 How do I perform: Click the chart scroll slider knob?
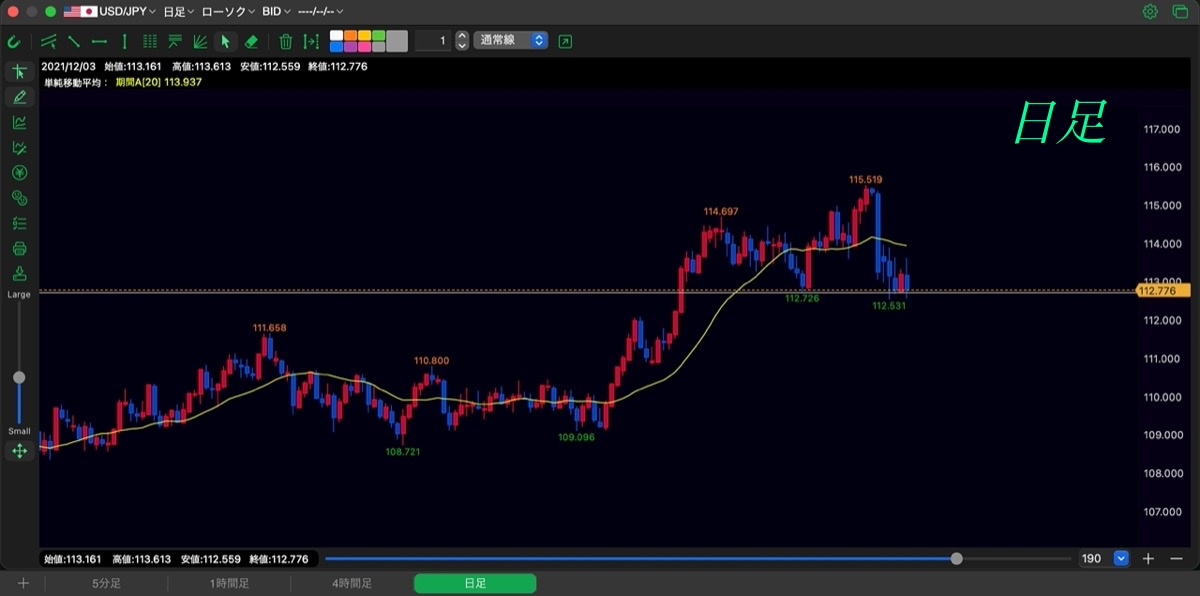tap(957, 559)
